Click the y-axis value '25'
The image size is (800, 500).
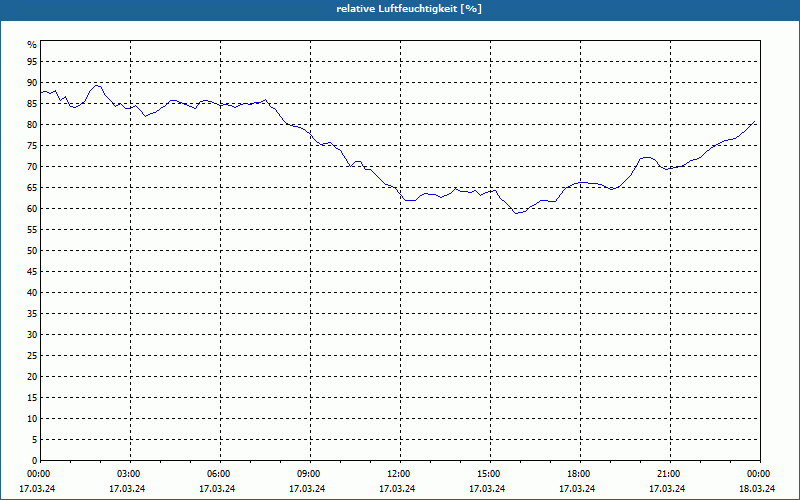click(x=32, y=356)
